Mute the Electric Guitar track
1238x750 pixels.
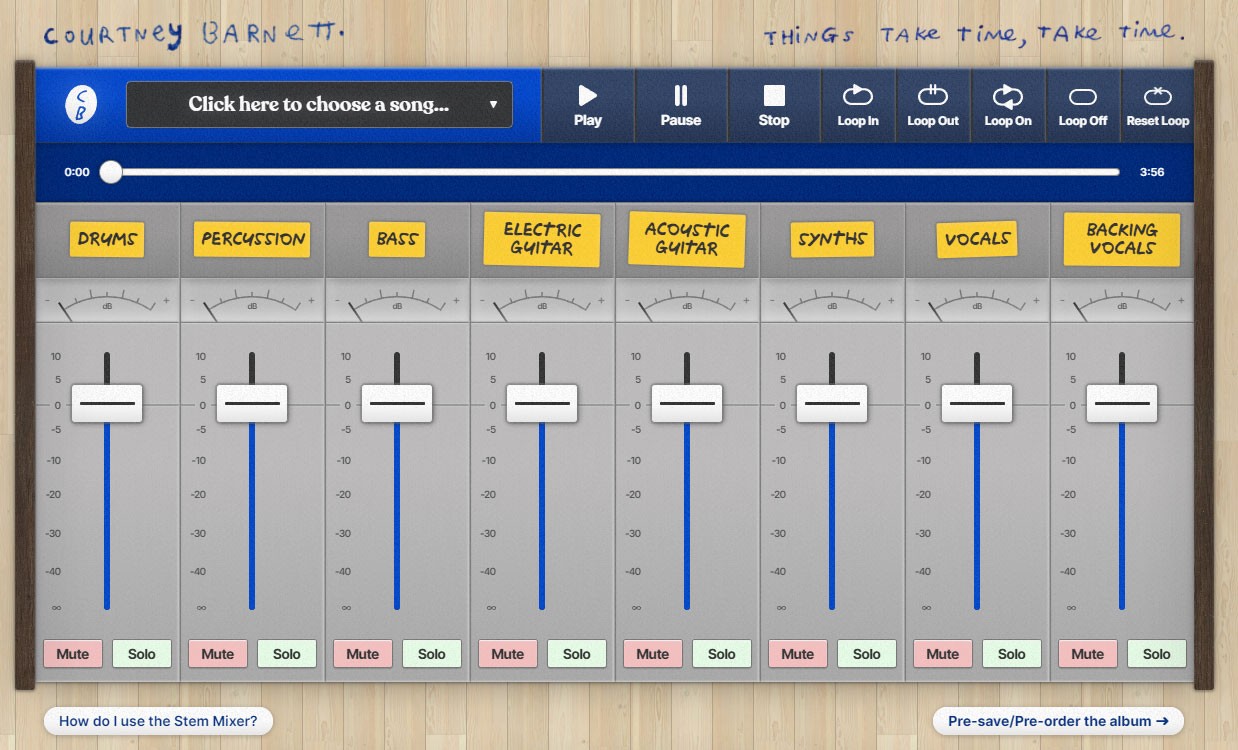pos(508,654)
